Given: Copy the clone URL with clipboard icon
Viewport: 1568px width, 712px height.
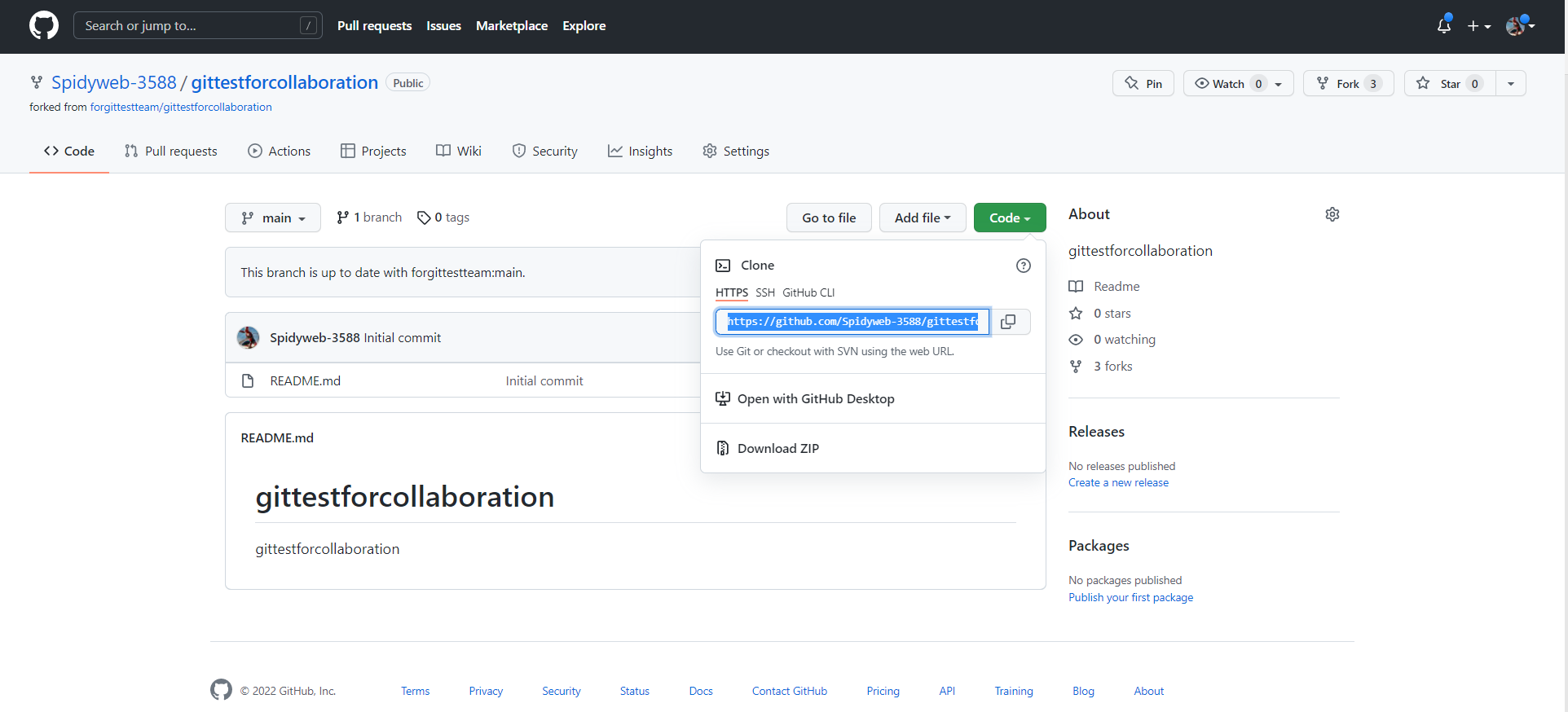Looking at the screenshot, I should [x=1009, y=322].
